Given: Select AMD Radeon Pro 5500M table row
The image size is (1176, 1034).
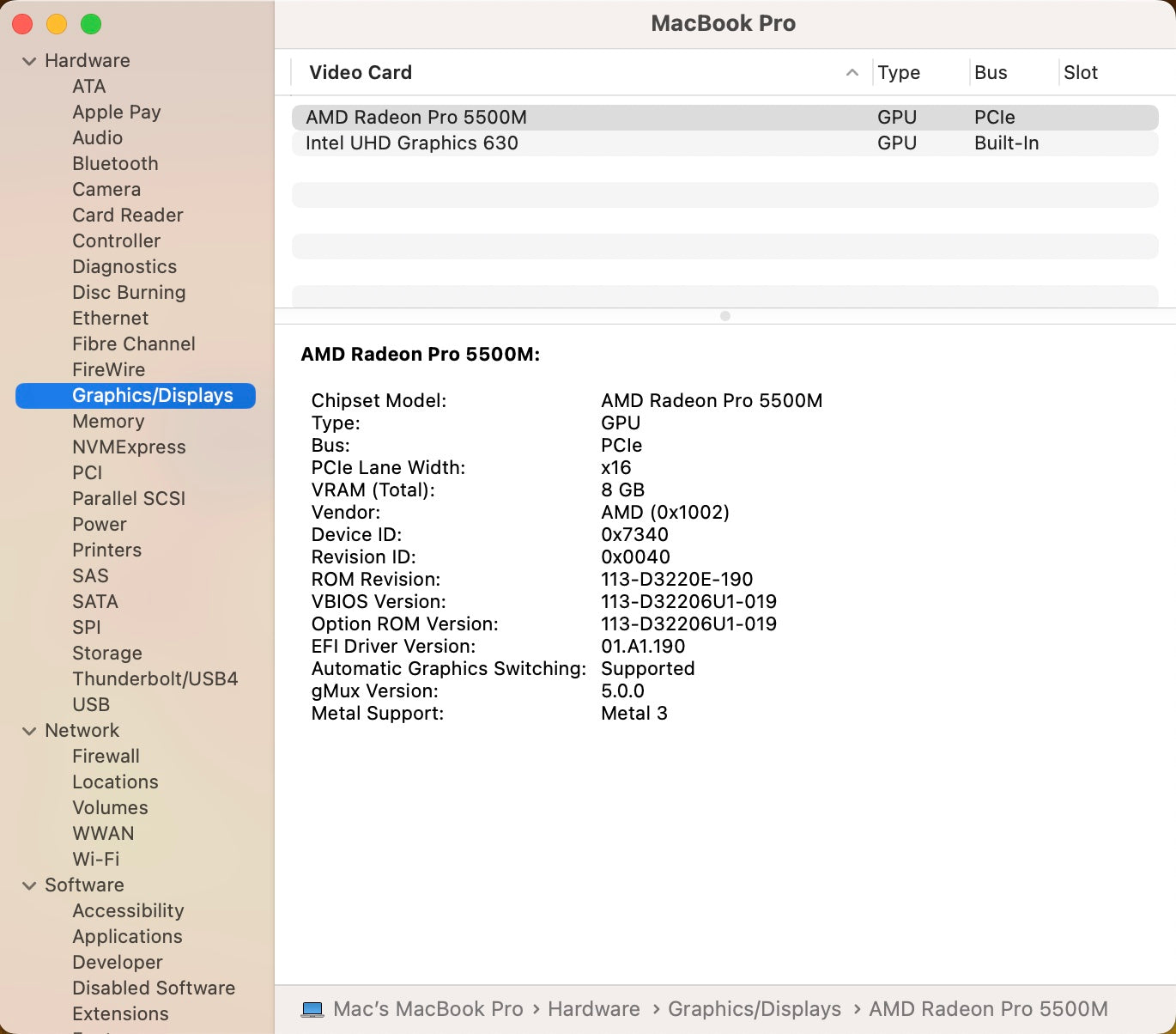Looking at the screenshot, I should [x=725, y=118].
